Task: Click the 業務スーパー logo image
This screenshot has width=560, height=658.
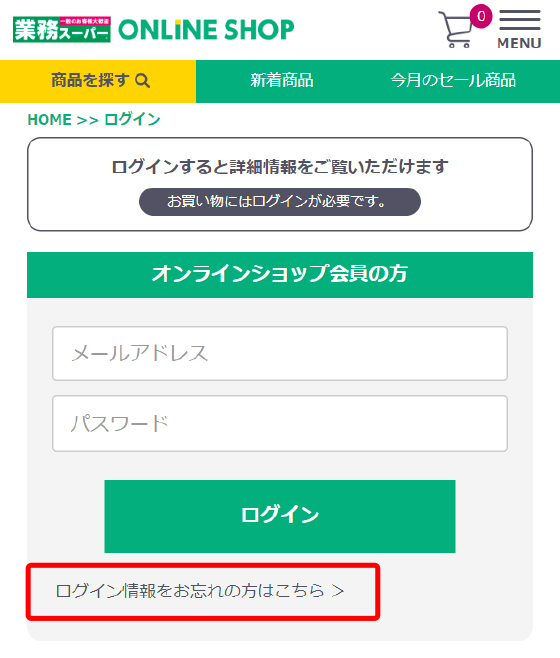Action: click(x=62, y=29)
